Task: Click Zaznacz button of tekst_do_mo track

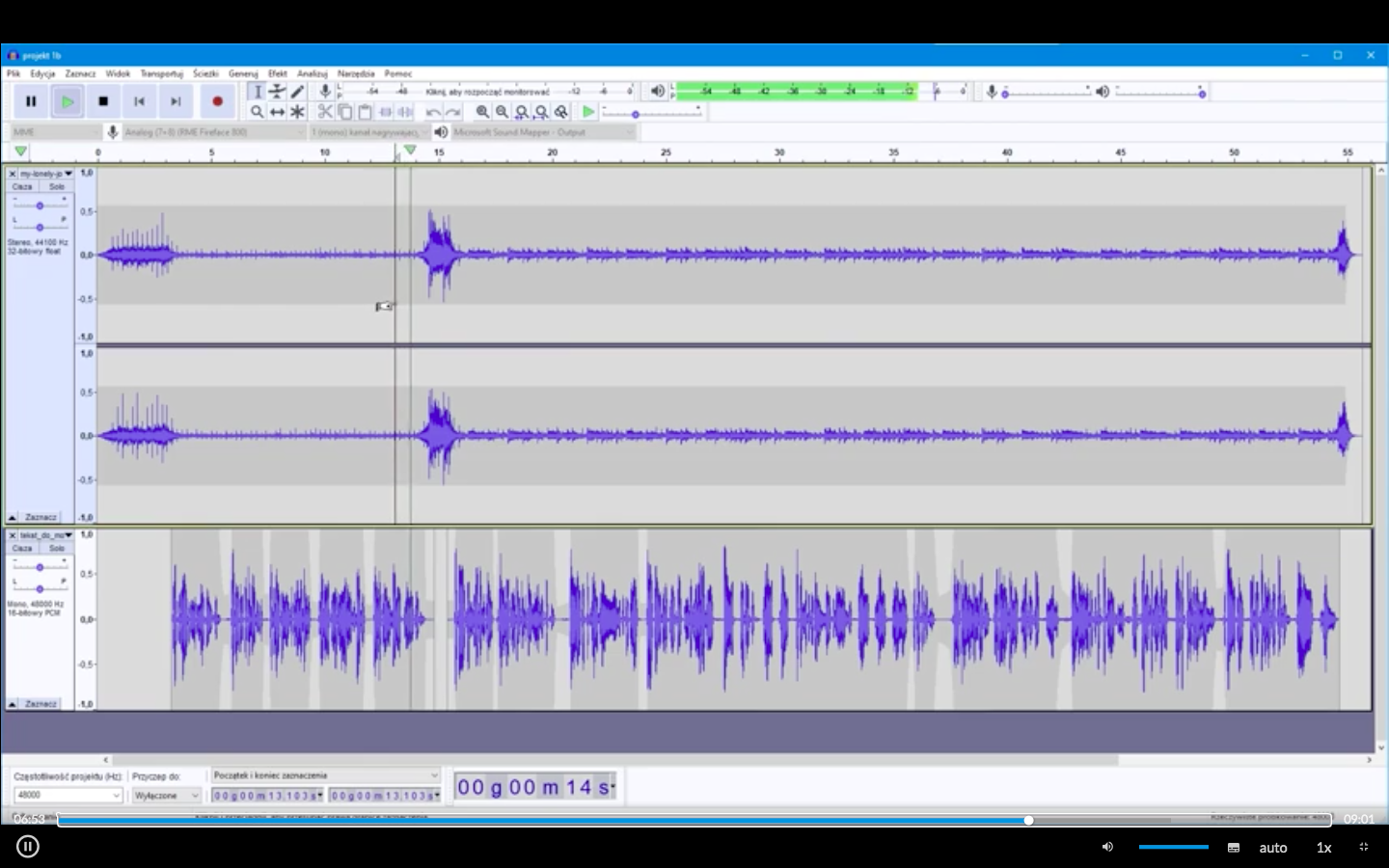Action: (x=41, y=704)
